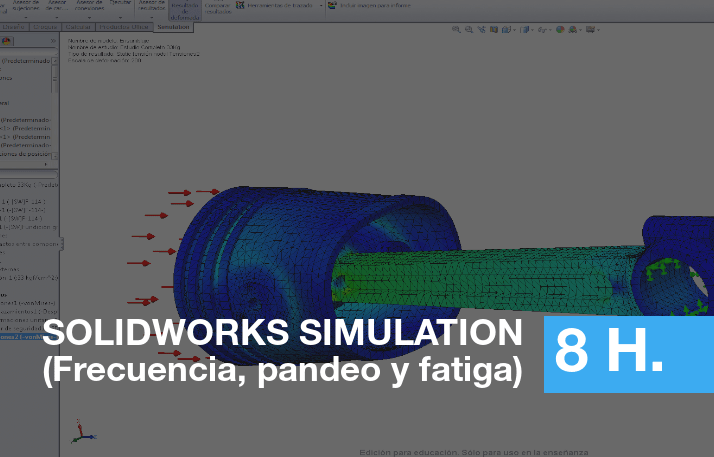
Task: Open the View settings monitor icon
Action: point(591,30)
